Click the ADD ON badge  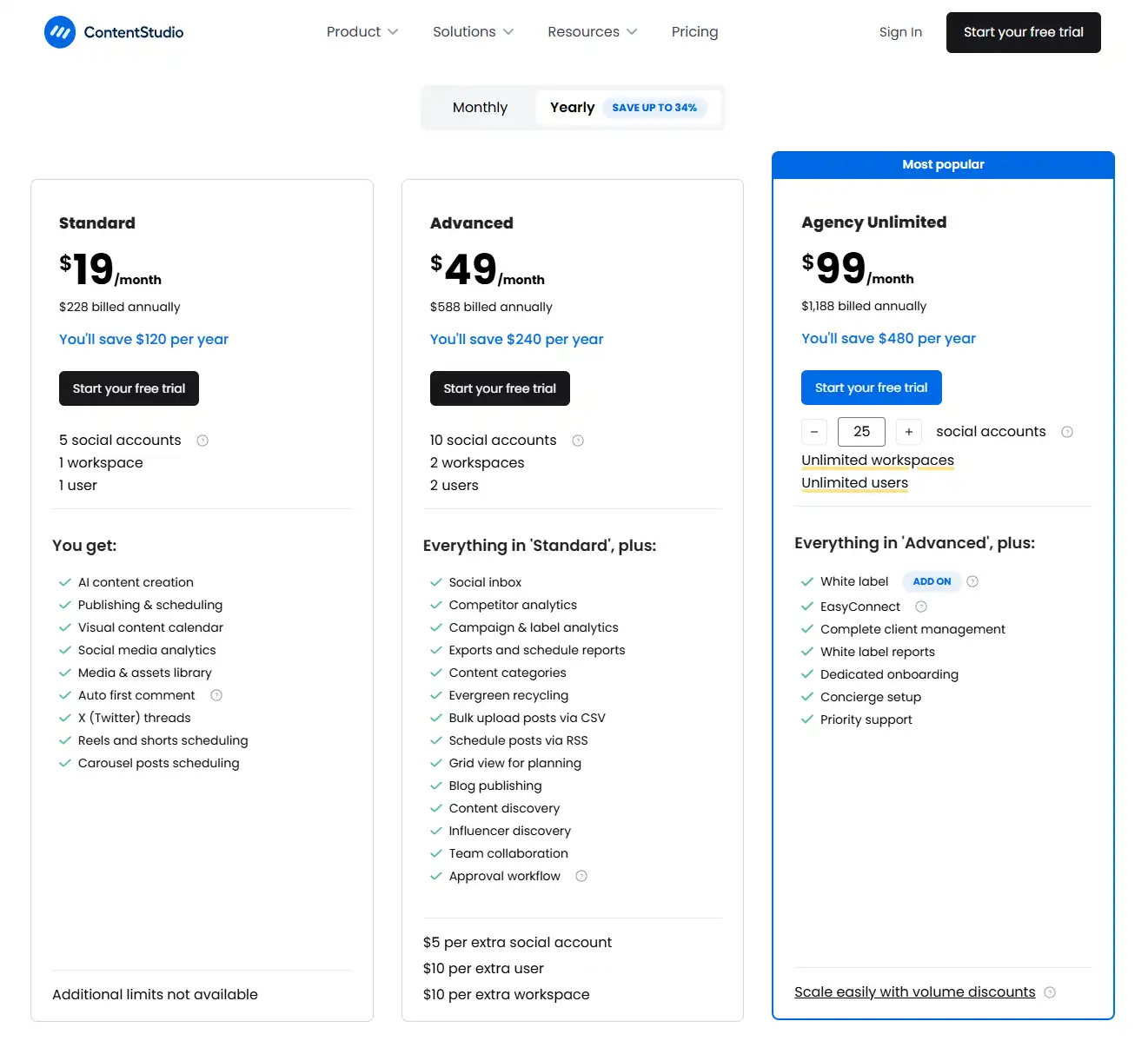coord(932,581)
